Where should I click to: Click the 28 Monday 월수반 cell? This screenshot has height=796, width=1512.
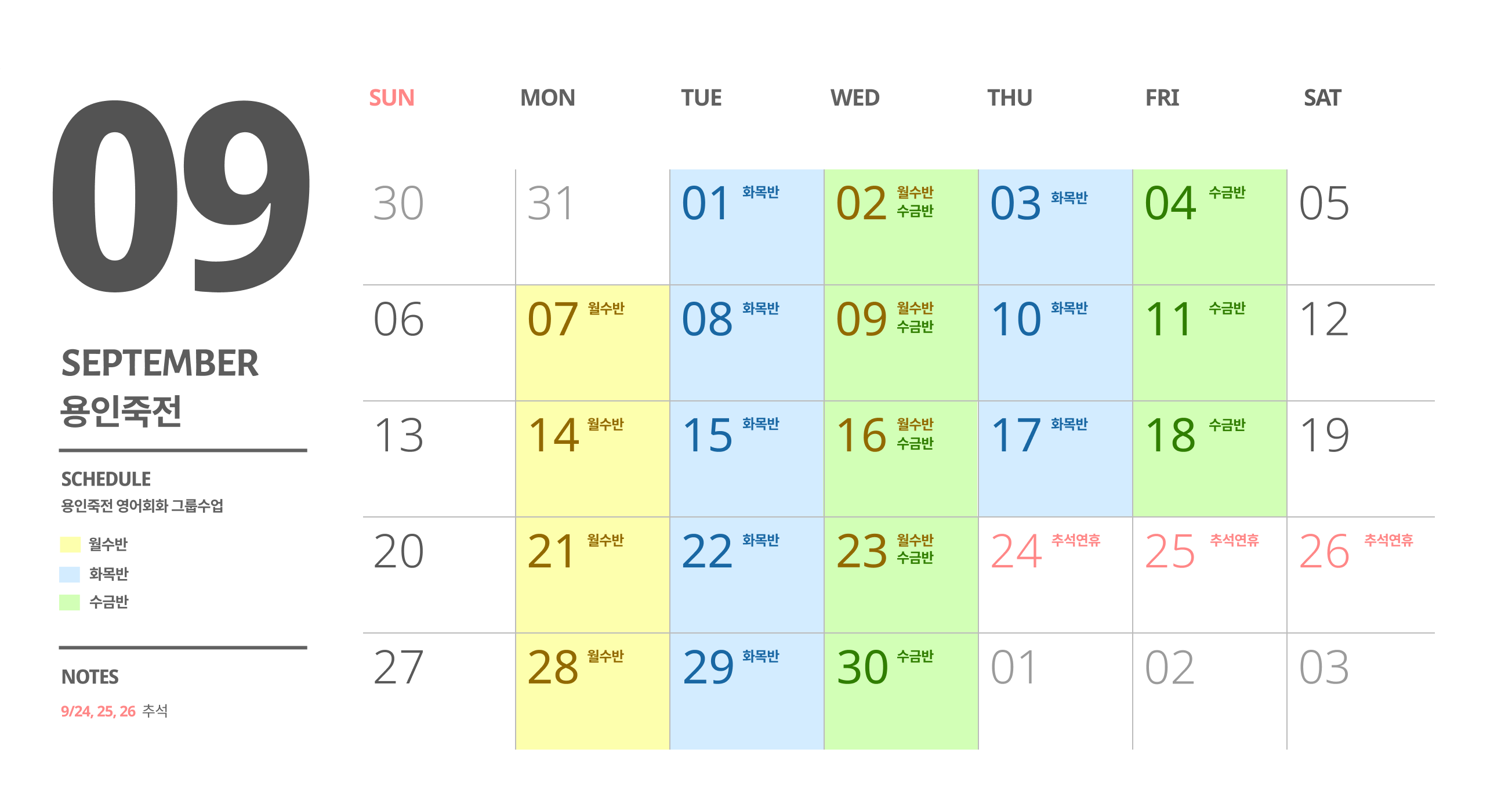(x=592, y=691)
